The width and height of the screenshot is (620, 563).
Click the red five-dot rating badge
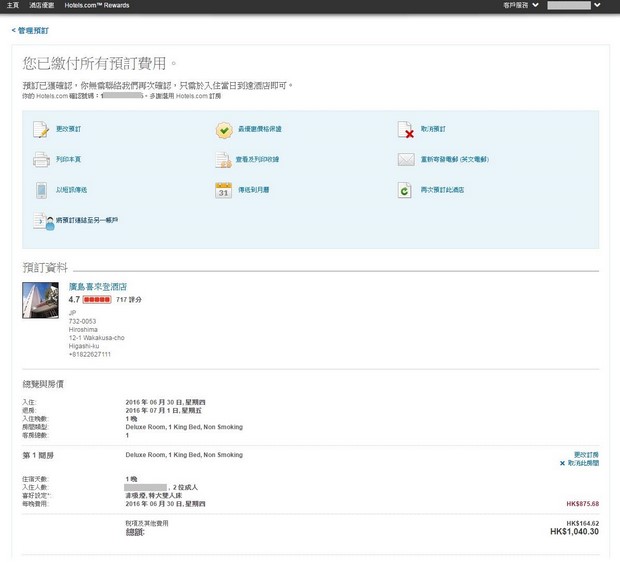coord(97,300)
